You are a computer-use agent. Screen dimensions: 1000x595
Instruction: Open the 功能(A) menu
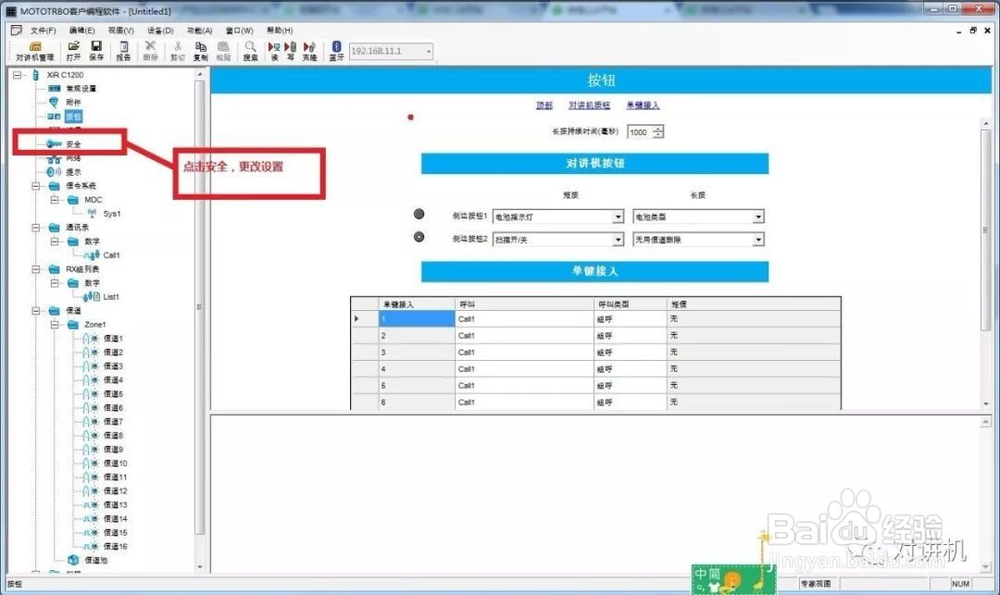(200, 31)
